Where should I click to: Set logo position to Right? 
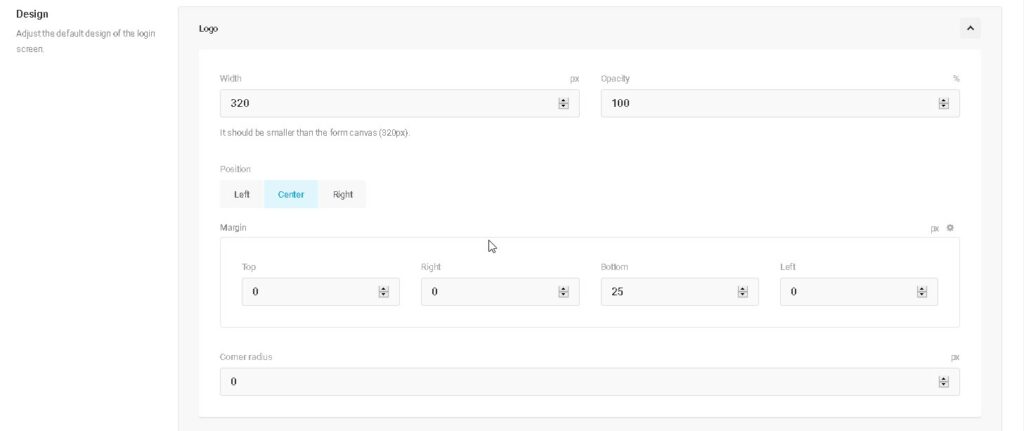pos(343,194)
